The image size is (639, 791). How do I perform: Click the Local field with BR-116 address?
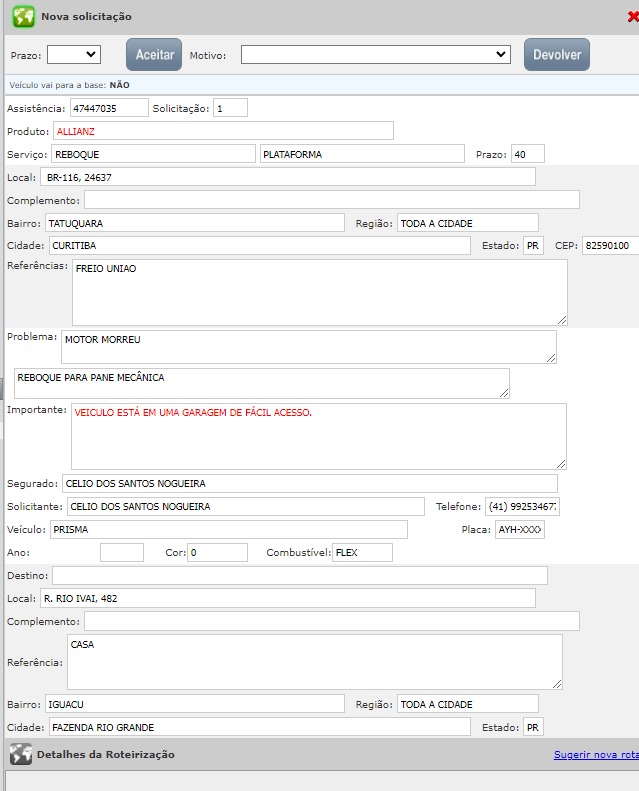click(x=288, y=177)
